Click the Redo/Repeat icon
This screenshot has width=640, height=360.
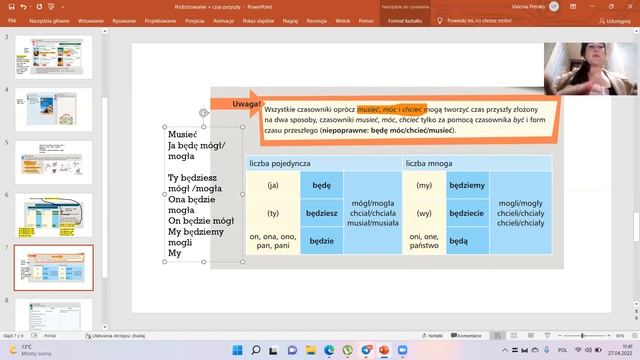click(x=39, y=7)
